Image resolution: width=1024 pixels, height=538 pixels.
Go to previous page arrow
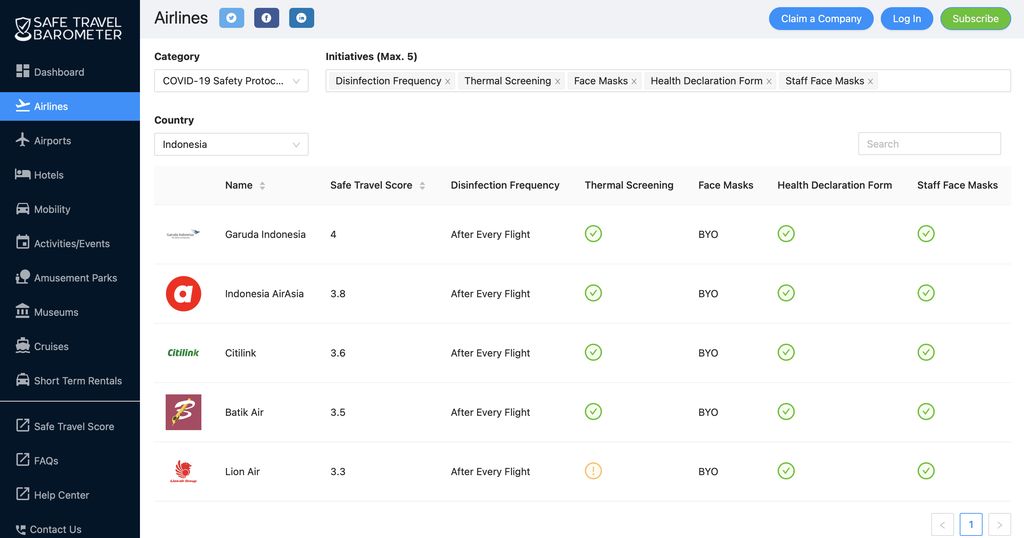click(942, 524)
